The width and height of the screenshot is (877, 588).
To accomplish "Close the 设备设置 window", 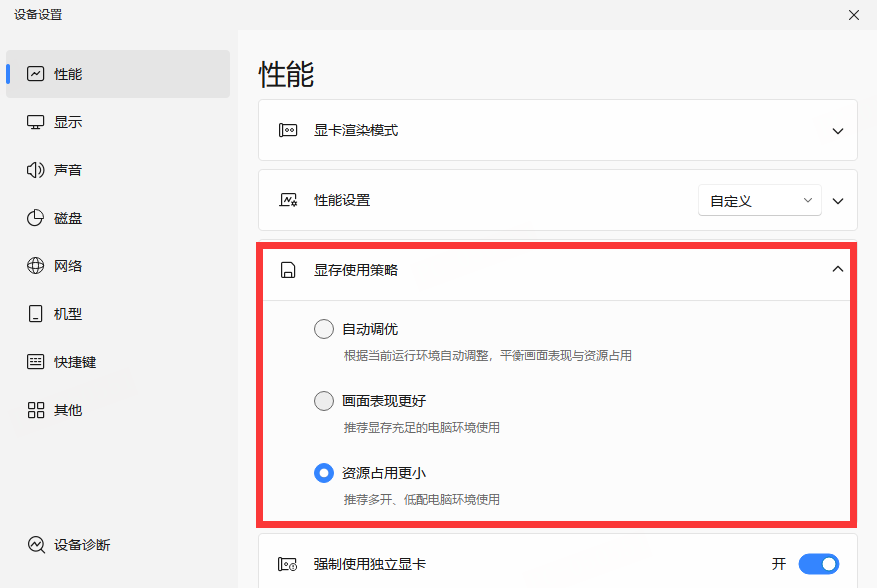I will click(853, 15).
